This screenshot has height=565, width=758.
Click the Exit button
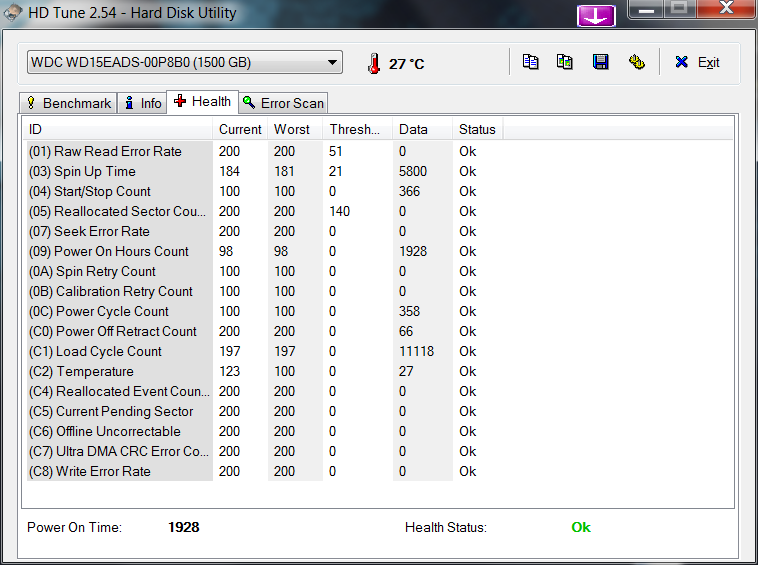coord(697,62)
